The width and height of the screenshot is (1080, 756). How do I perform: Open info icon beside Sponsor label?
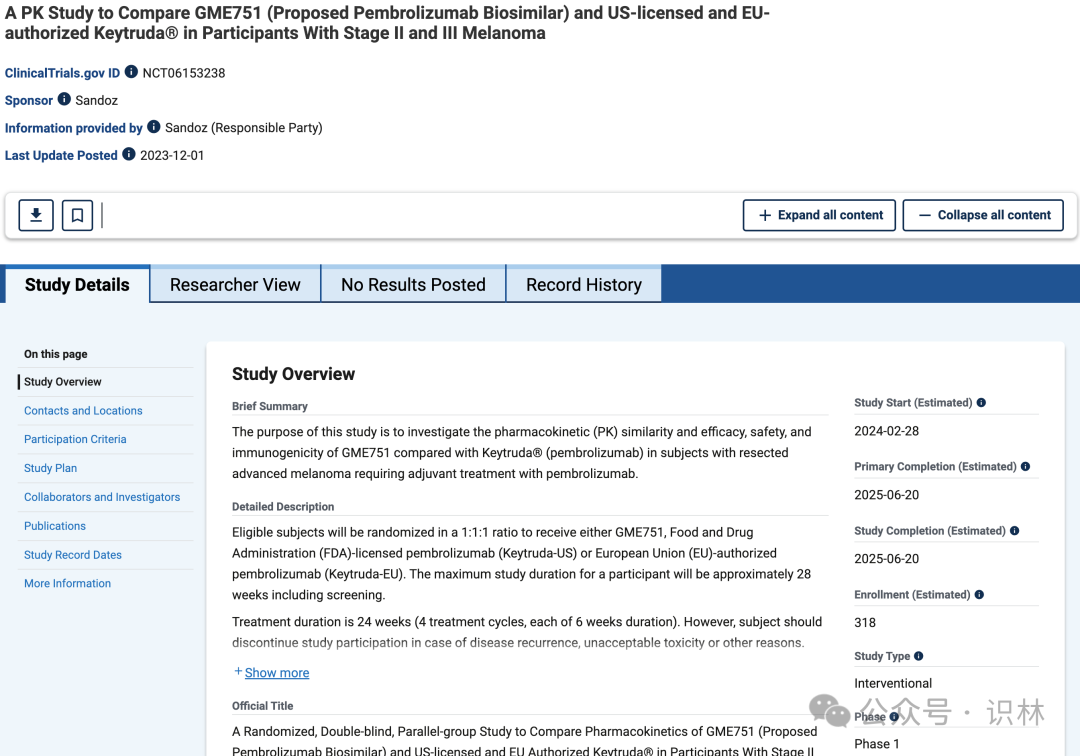click(x=64, y=99)
